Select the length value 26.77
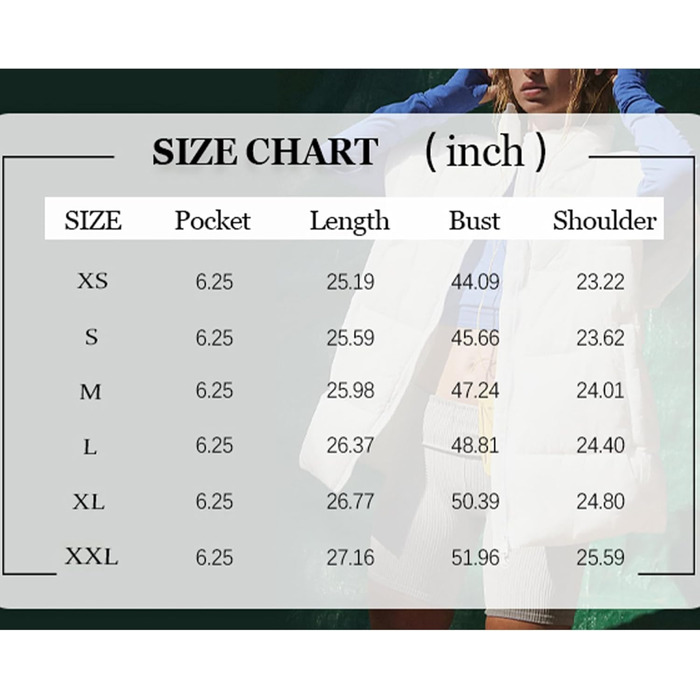The image size is (700, 700). coord(350,502)
